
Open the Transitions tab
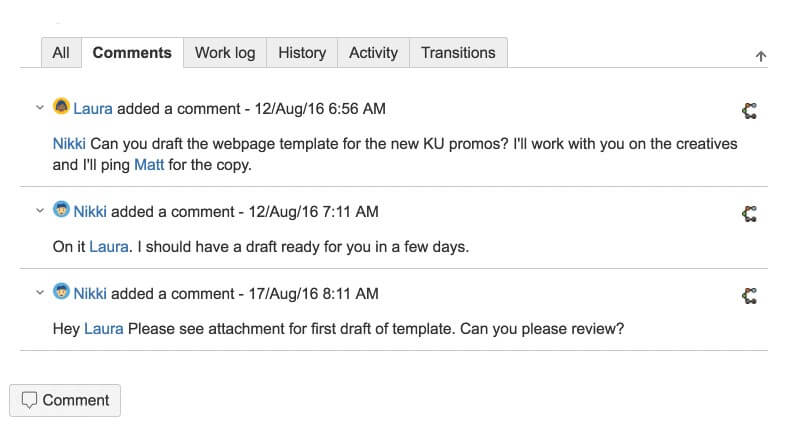458,53
